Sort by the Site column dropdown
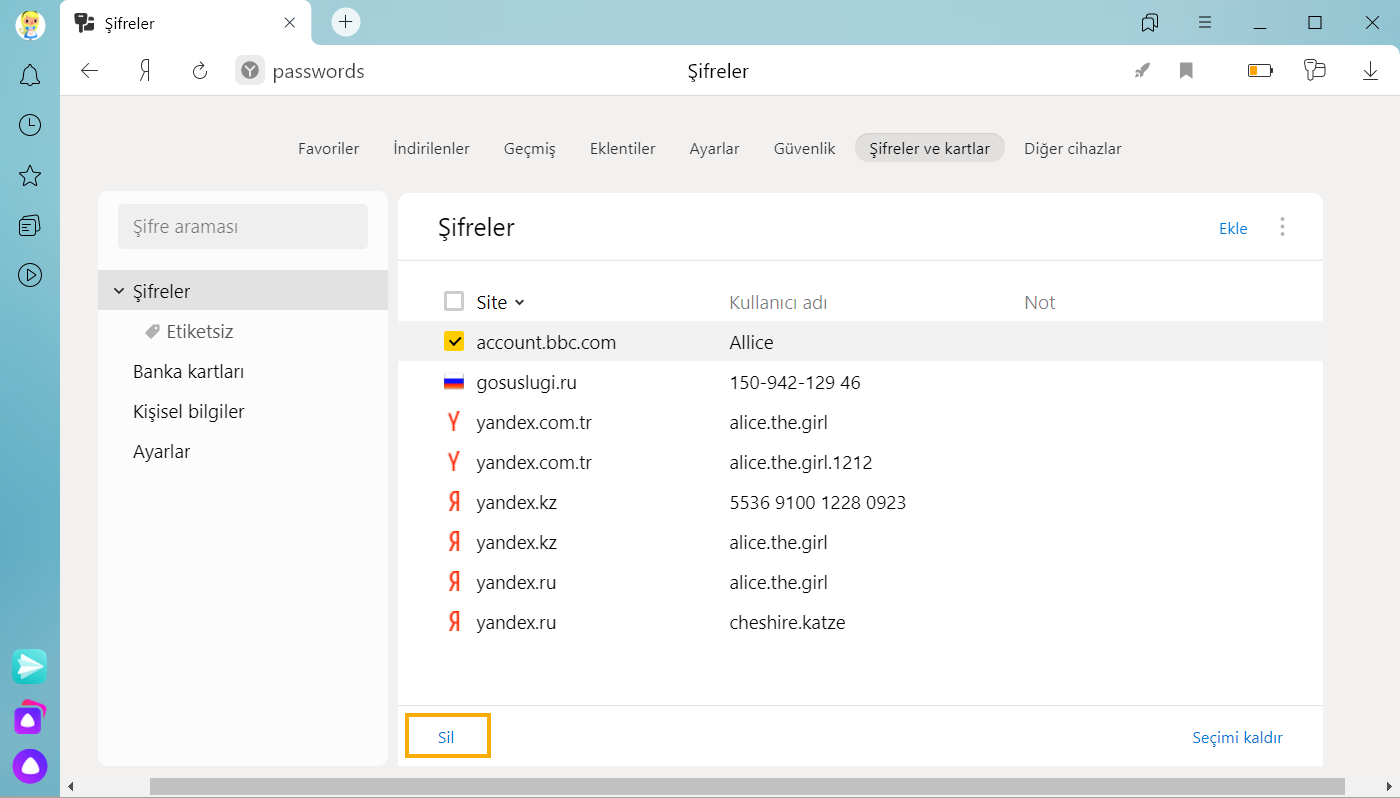 point(500,302)
